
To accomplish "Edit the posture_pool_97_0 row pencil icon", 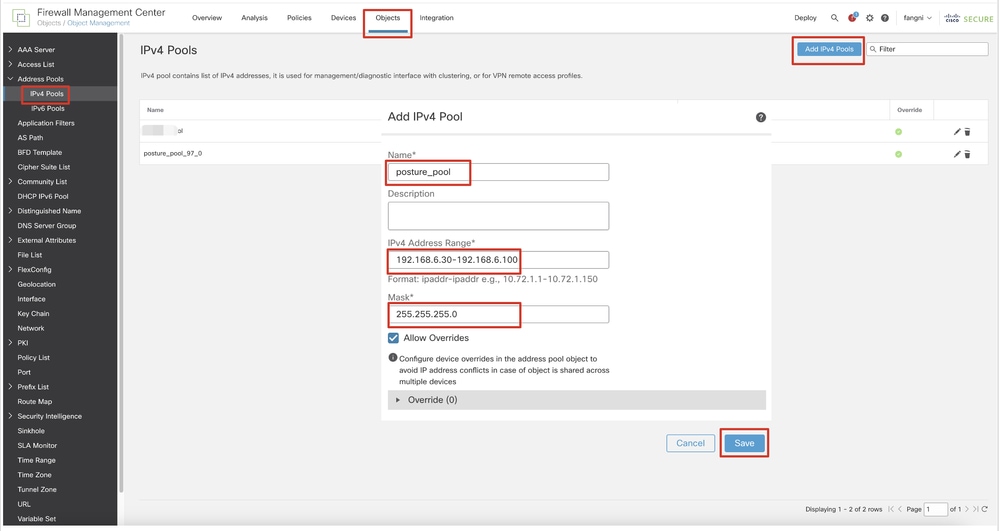I will (956, 154).
